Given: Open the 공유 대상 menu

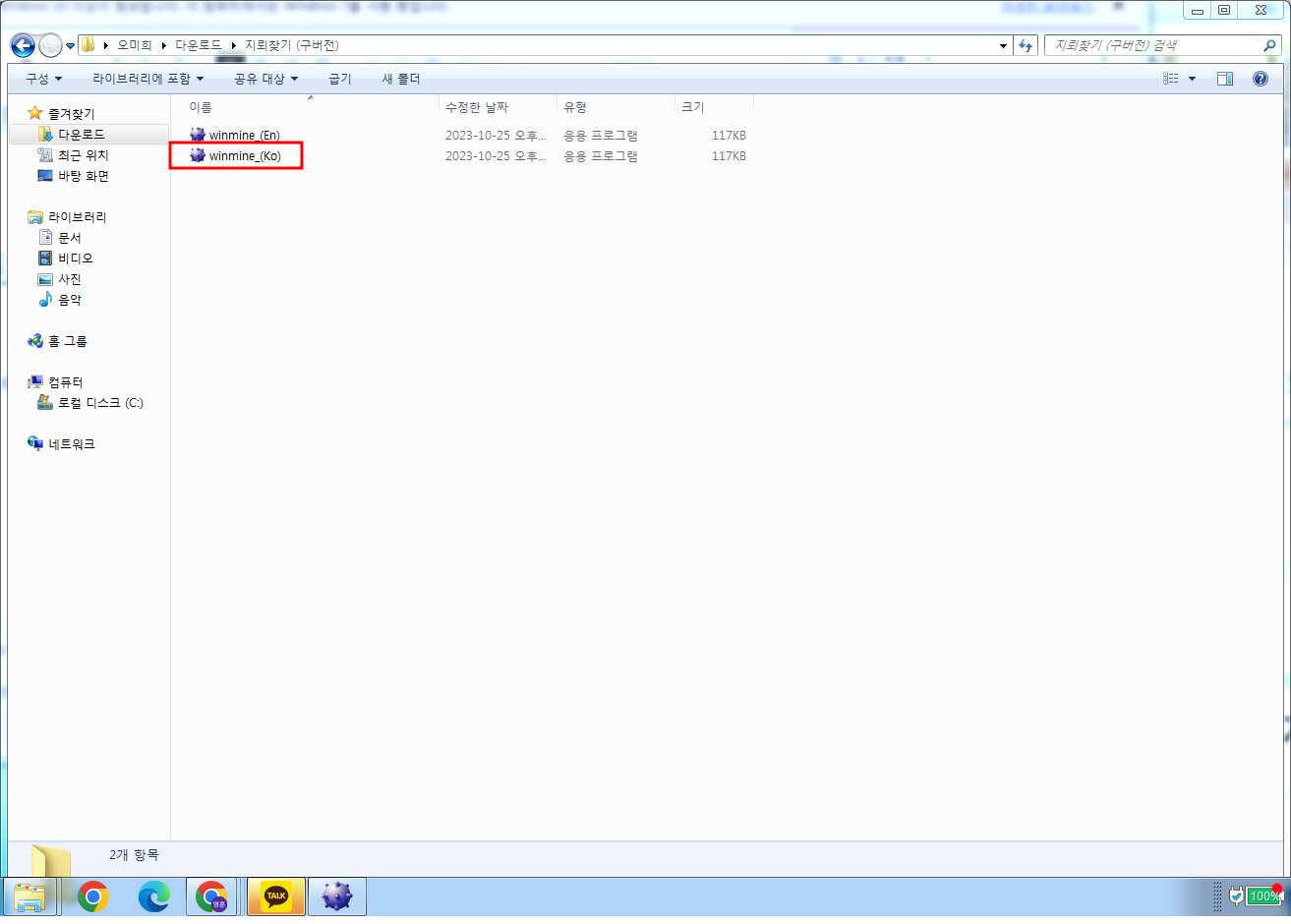Looking at the screenshot, I should pos(265,79).
